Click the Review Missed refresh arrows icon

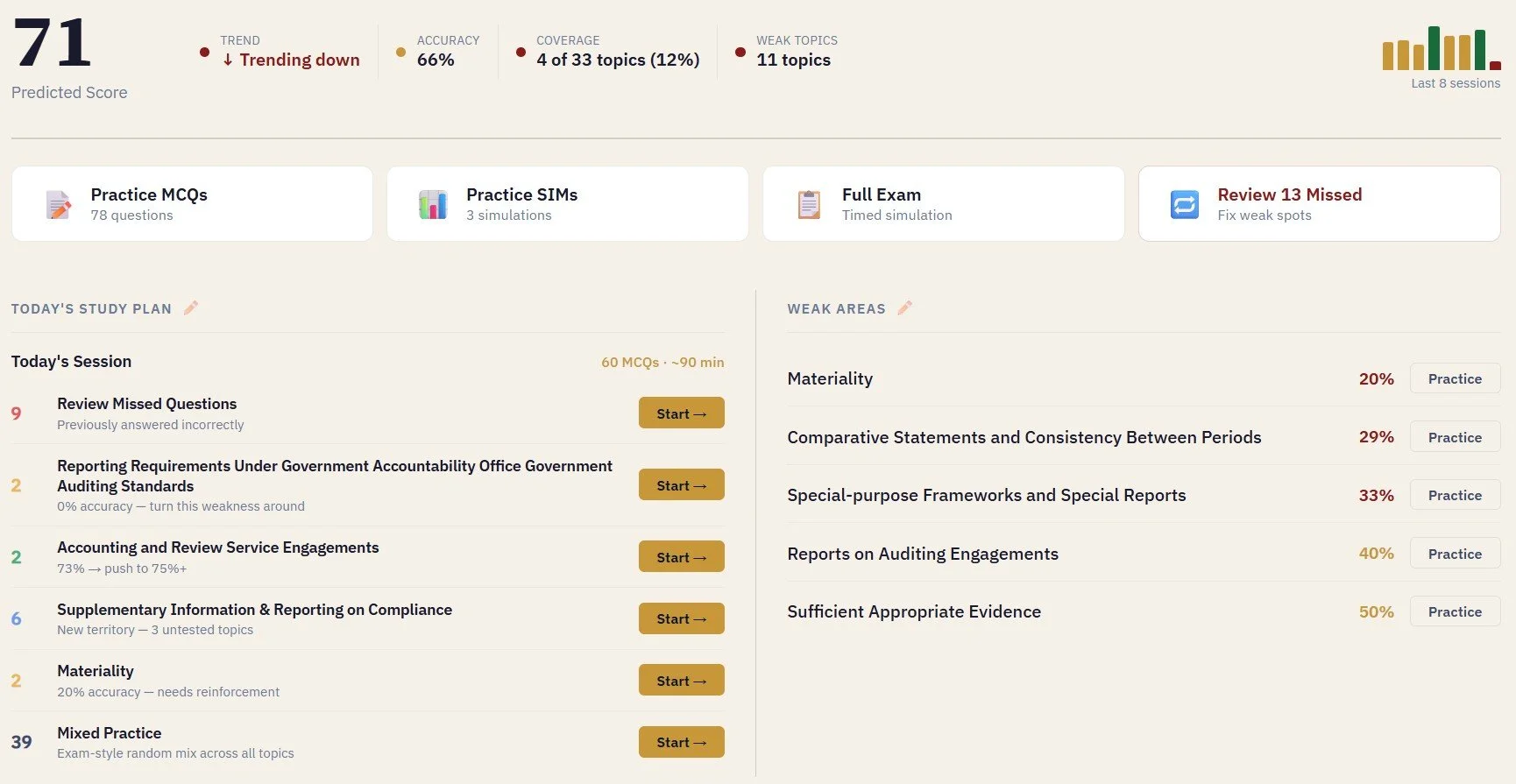[x=1185, y=204]
